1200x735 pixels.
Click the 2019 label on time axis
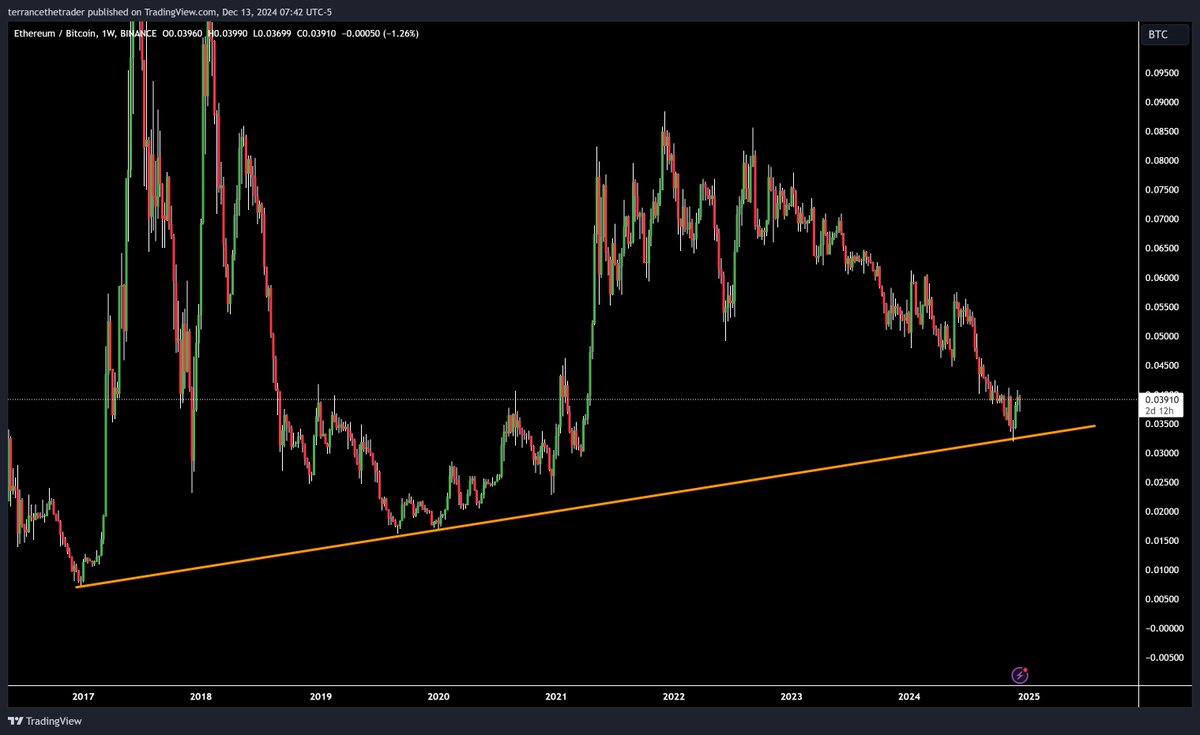pos(319,696)
